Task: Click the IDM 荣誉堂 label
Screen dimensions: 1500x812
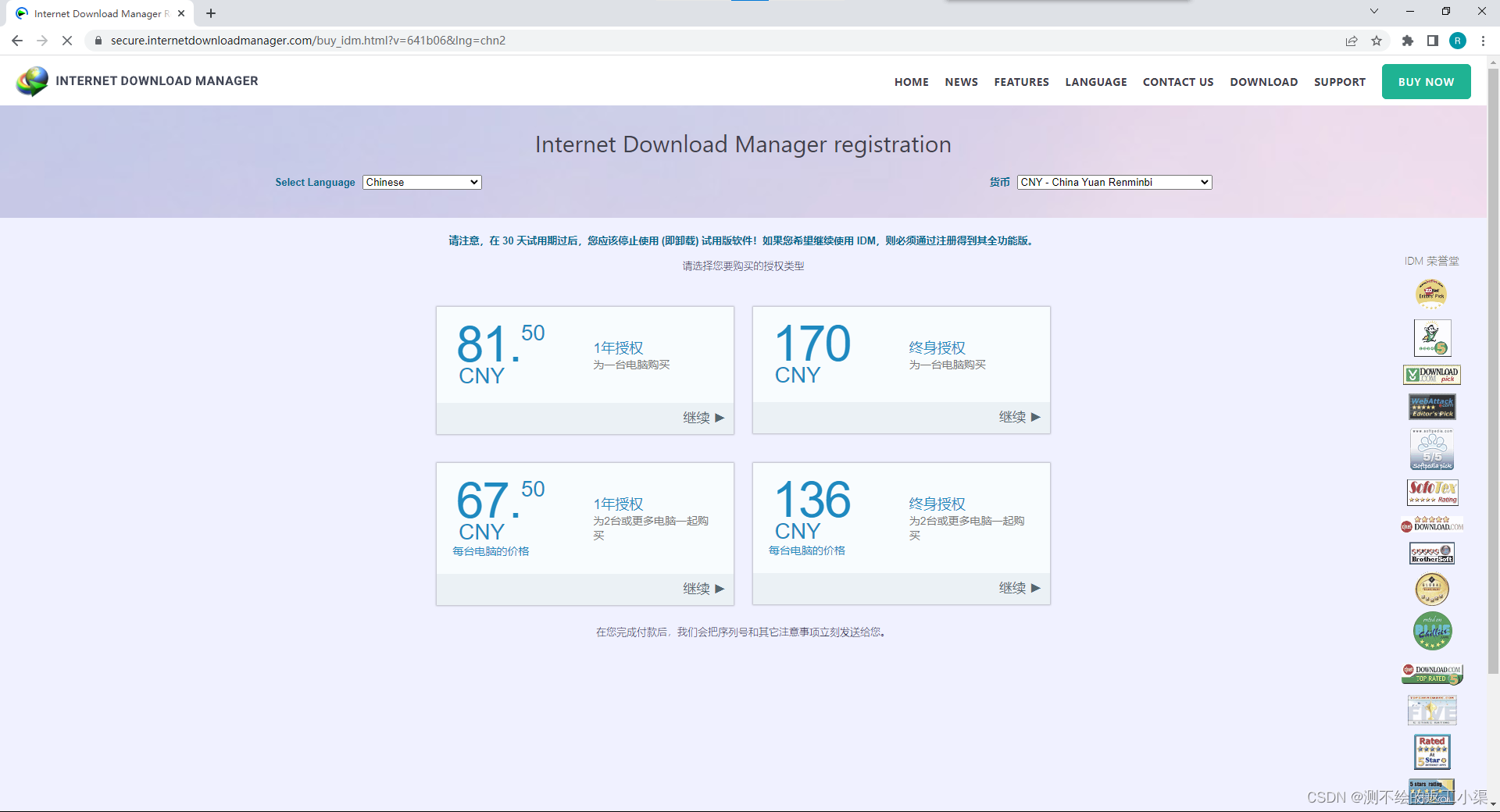Action: tap(1431, 261)
